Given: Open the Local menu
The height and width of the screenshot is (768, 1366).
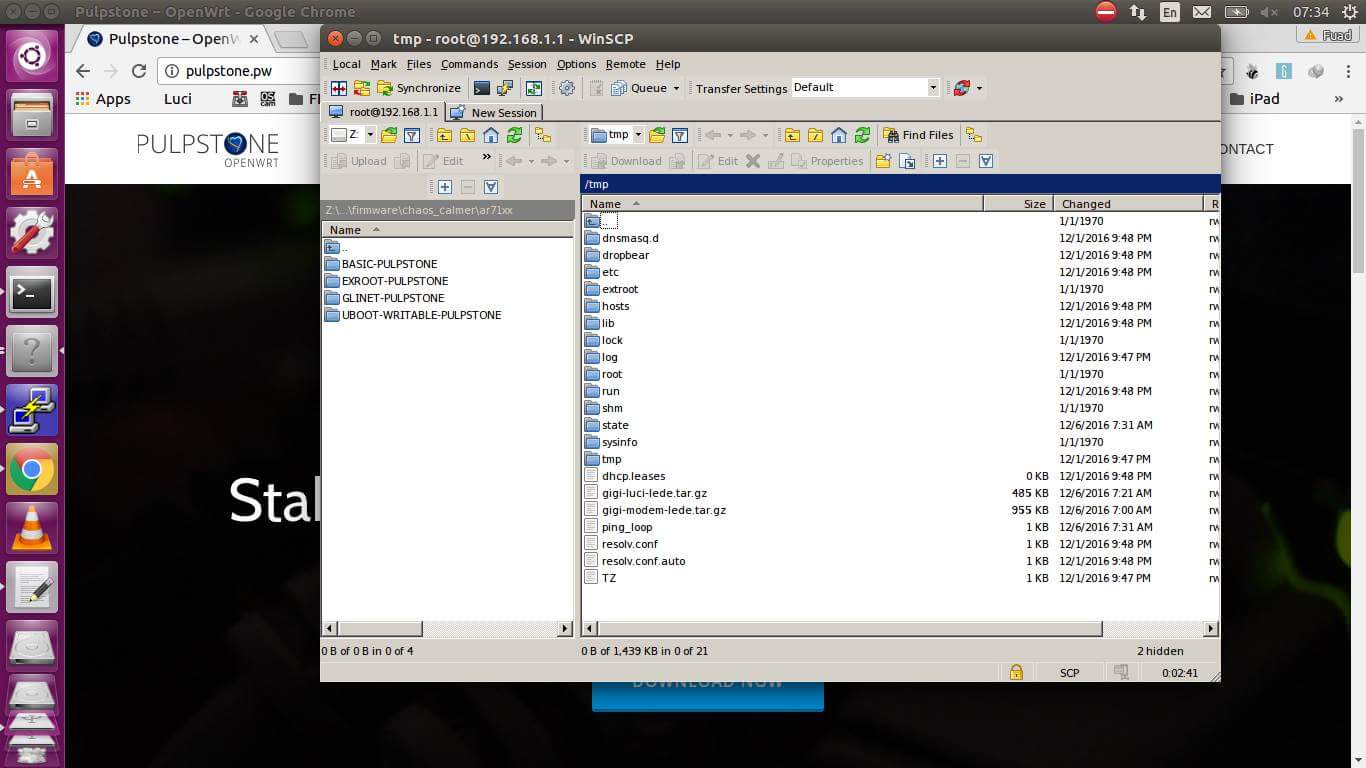Looking at the screenshot, I should point(346,64).
